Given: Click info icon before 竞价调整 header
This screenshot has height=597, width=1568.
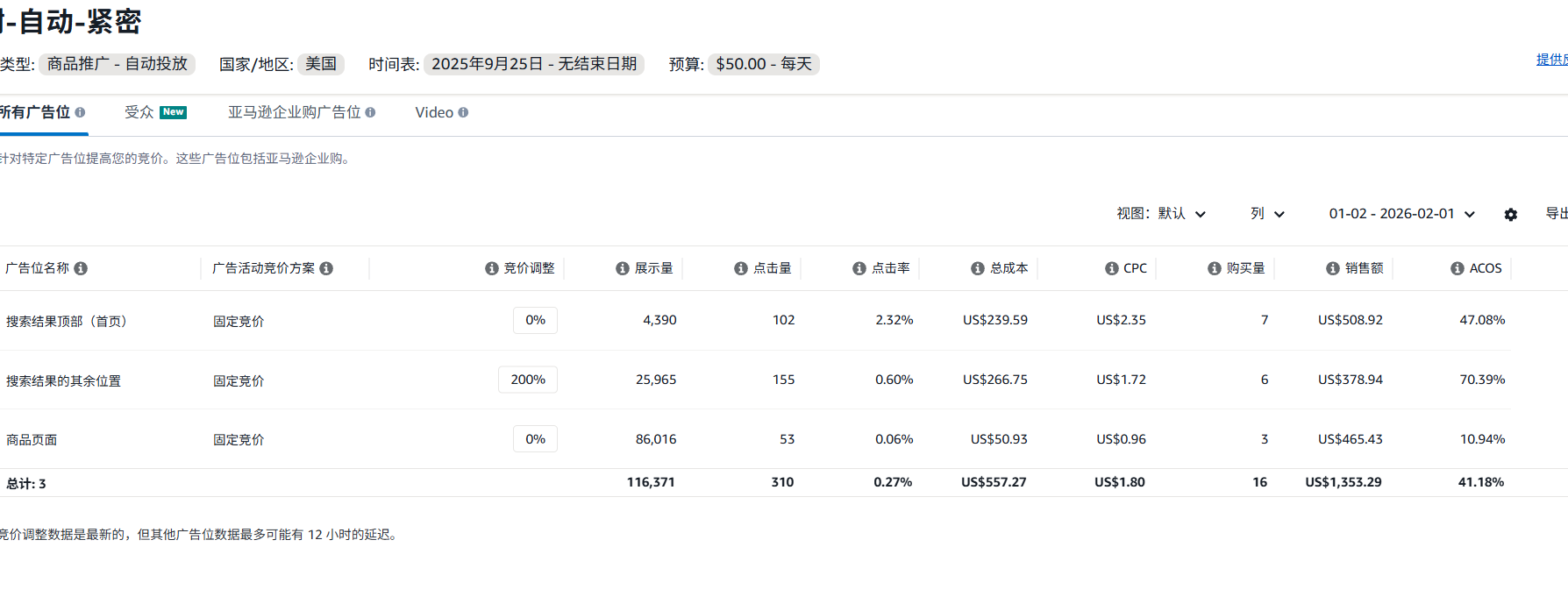Looking at the screenshot, I should point(492,268).
